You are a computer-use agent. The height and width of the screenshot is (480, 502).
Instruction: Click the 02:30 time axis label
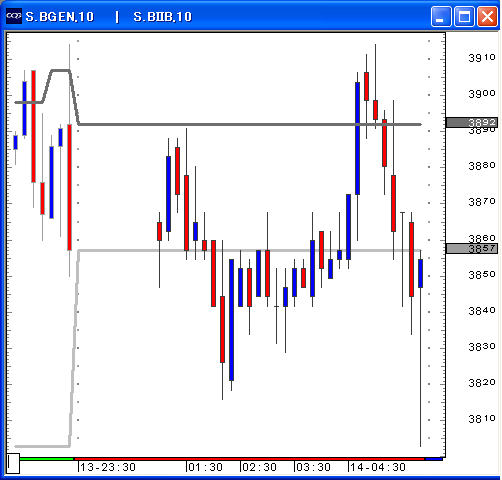point(259,467)
